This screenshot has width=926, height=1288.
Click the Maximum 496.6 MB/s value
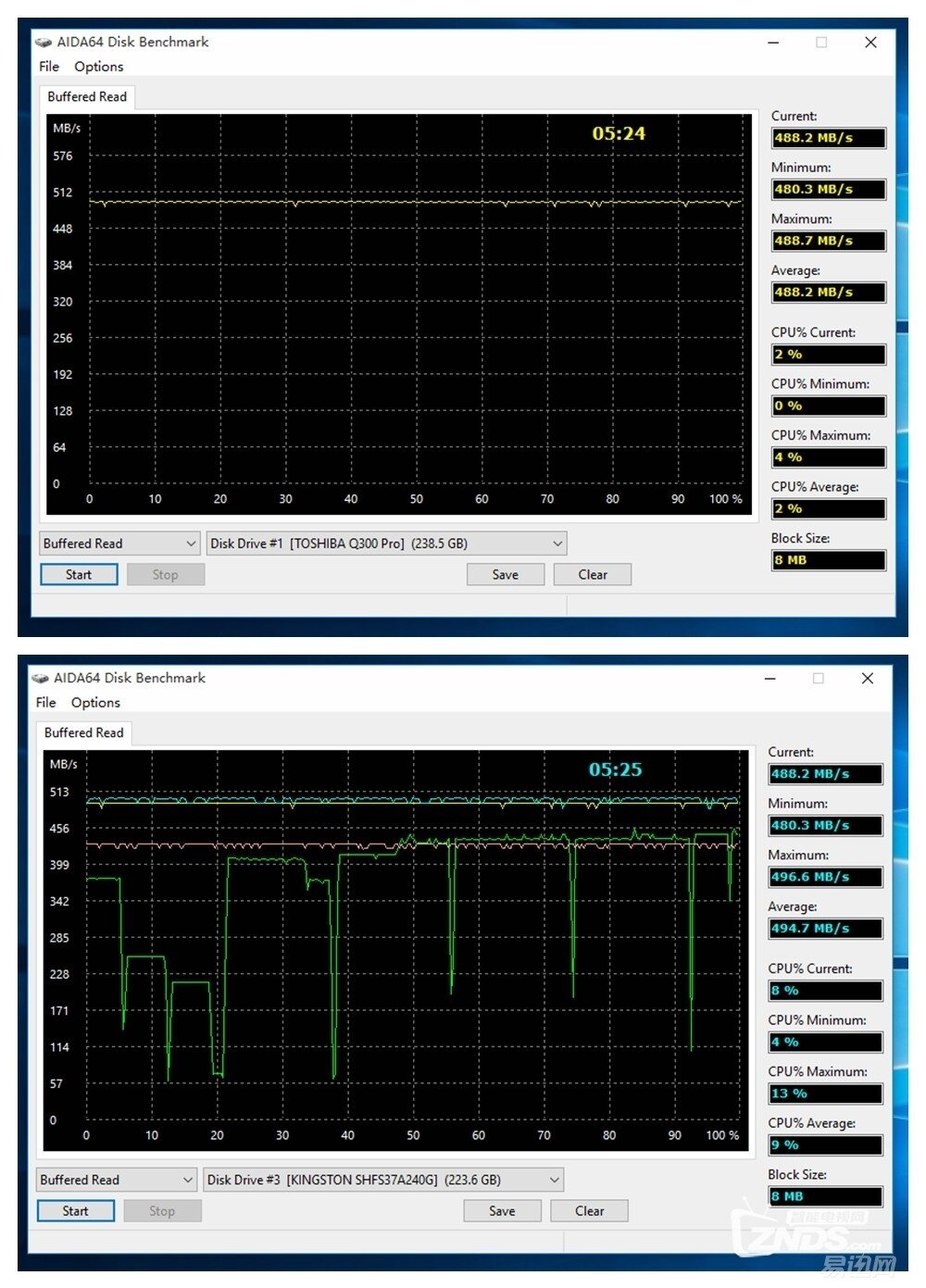[x=825, y=877]
